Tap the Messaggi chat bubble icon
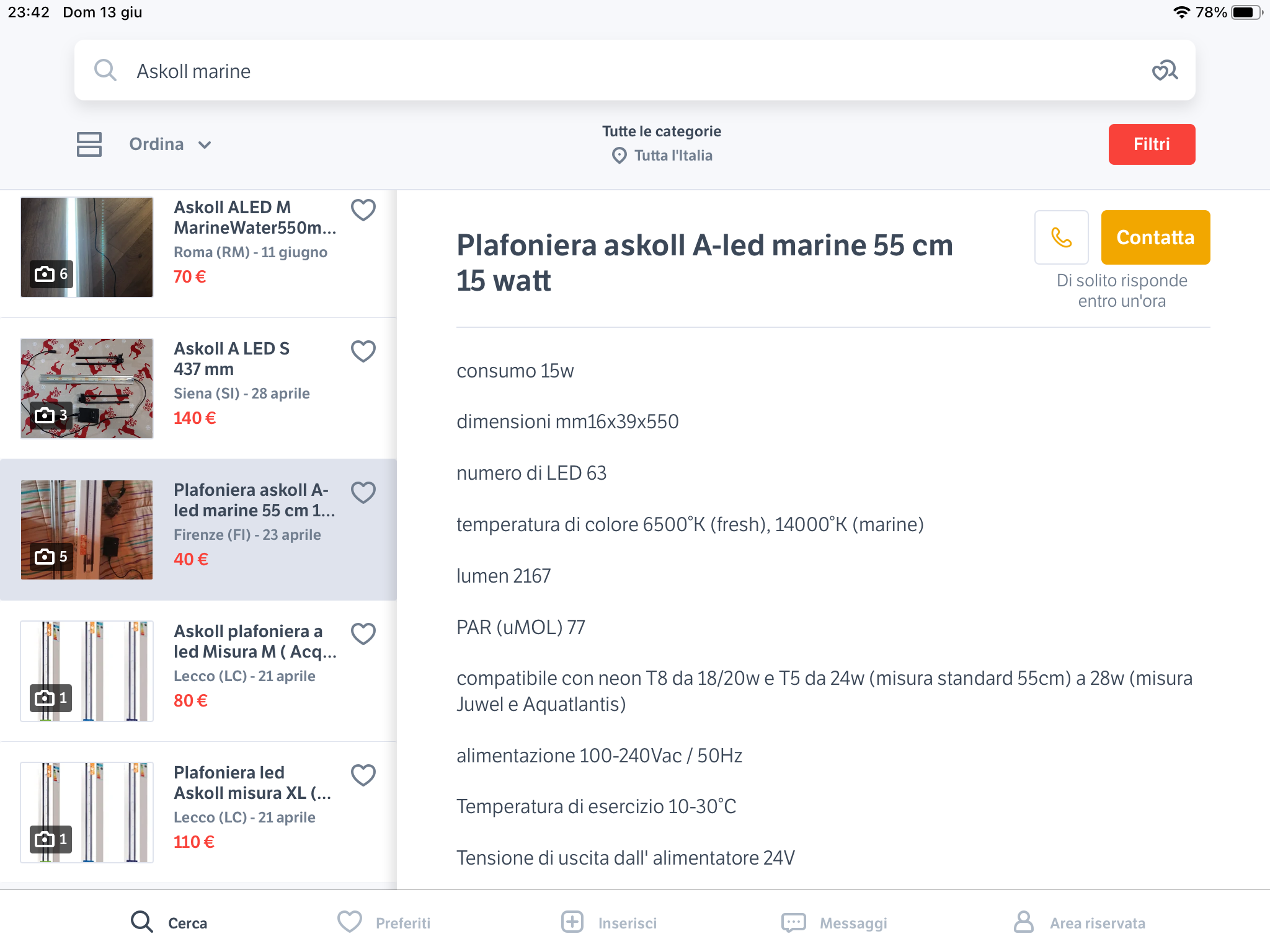Image resolution: width=1270 pixels, height=952 pixels. point(794,922)
